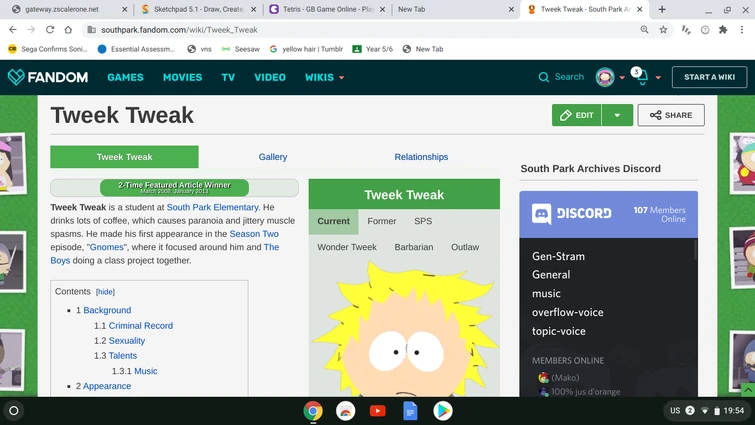Switch to the Sketchpad browser tab
This screenshot has width=755, height=425.
(197, 9)
